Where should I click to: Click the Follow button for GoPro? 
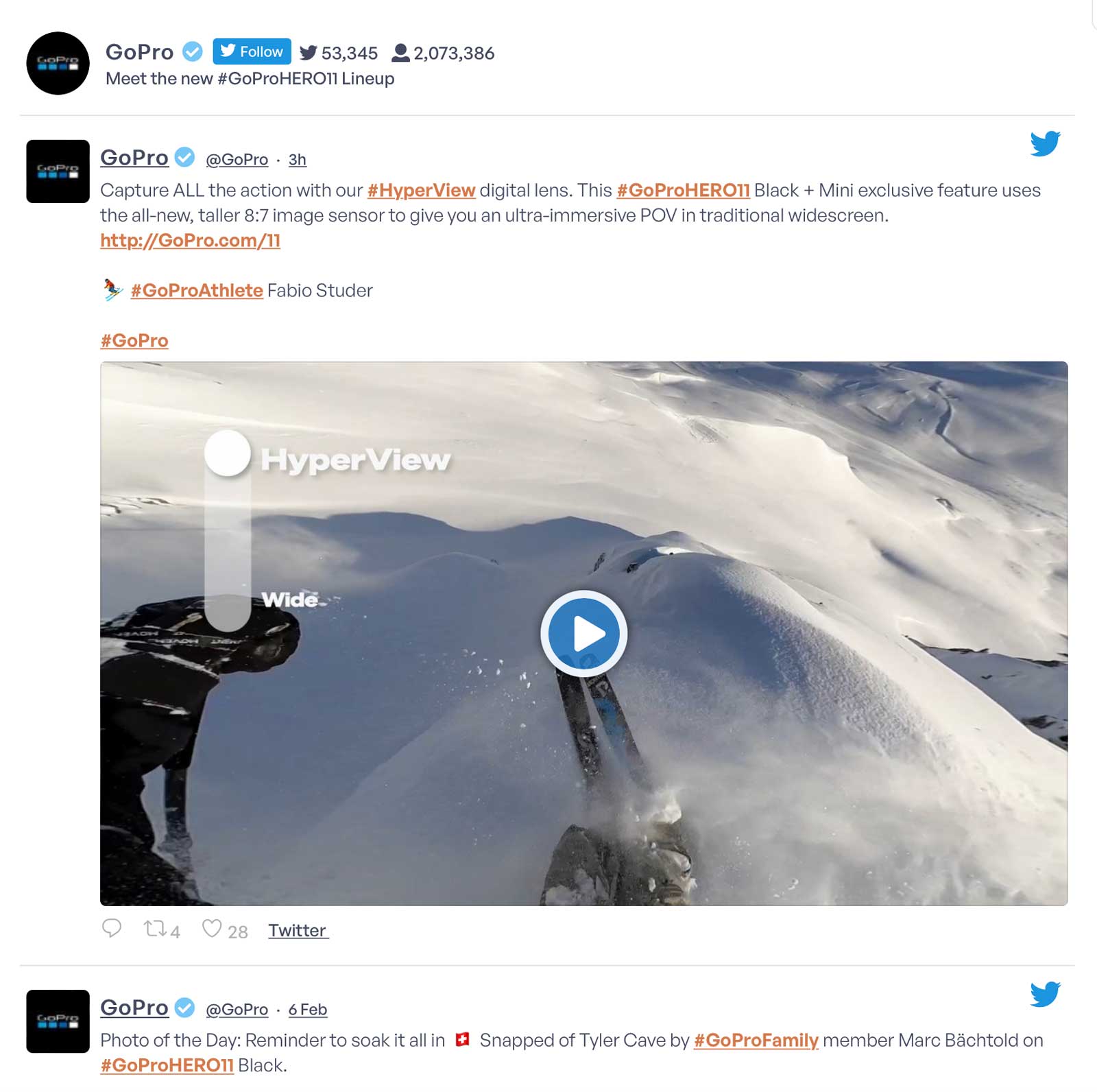(x=252, y=51)
